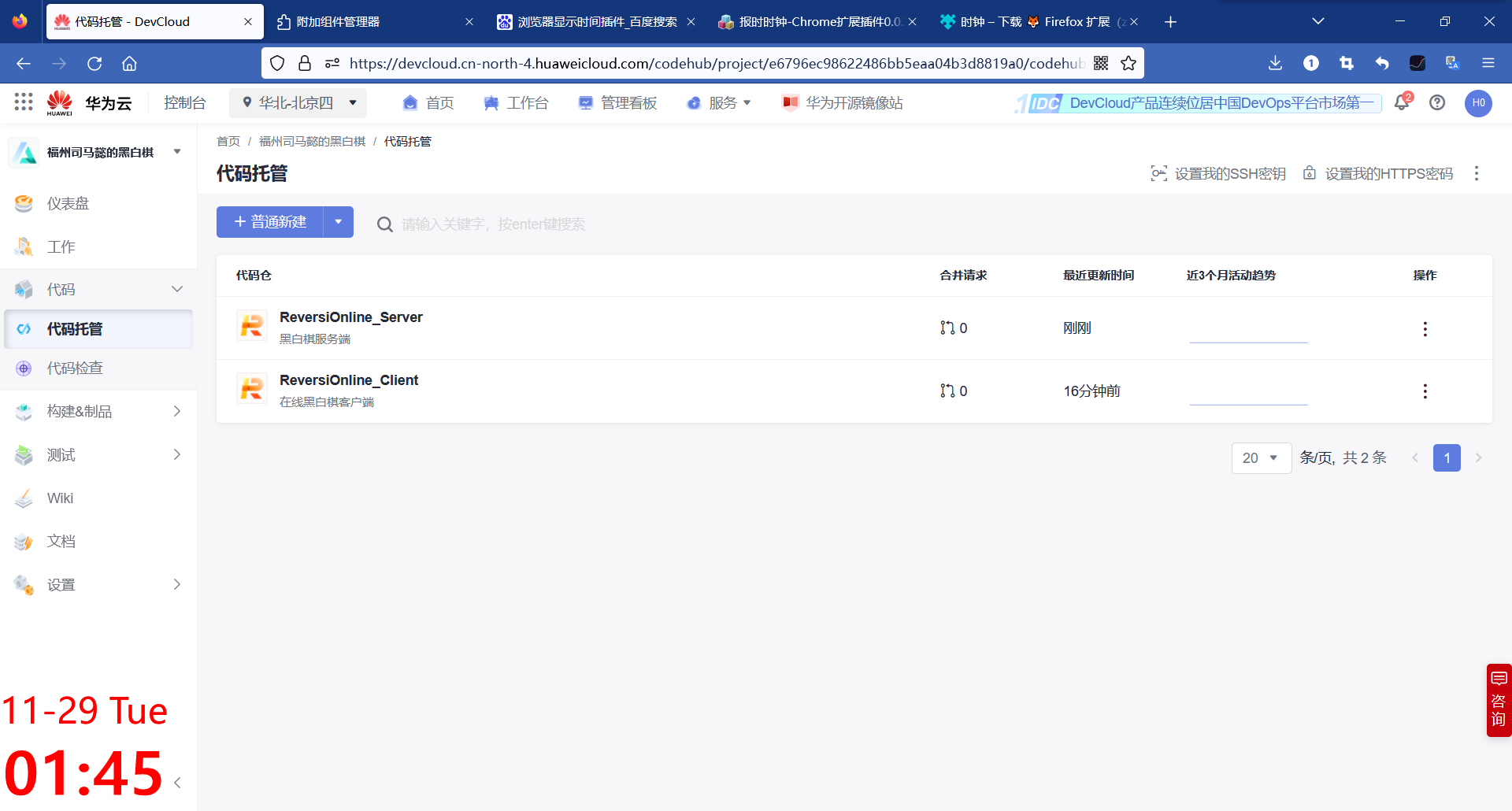The width and height of the screenshot is (1512, 811).
Task: Open the ReversiOnline_Server repository
Action: click(x=351, y=317)
